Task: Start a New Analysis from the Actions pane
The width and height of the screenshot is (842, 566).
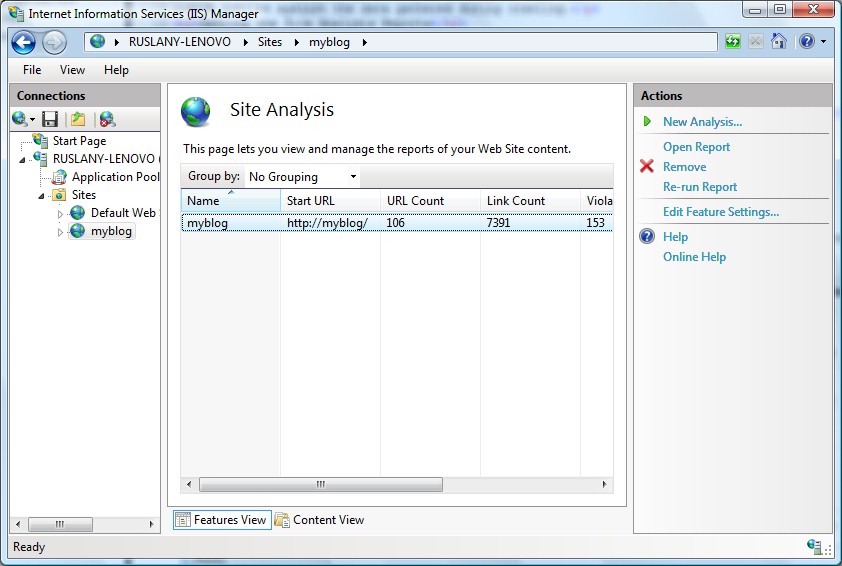Action: pos(702,122)
